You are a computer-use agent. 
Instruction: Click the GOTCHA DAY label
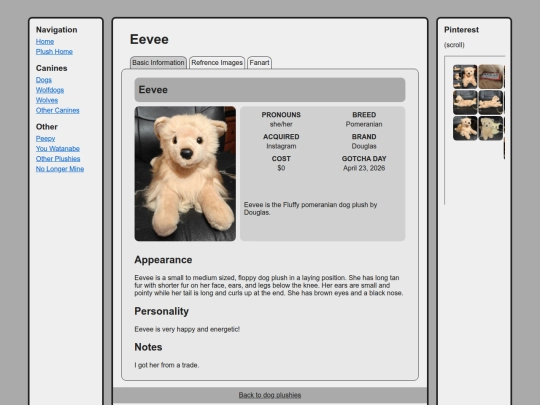click(x=364, y=159)
